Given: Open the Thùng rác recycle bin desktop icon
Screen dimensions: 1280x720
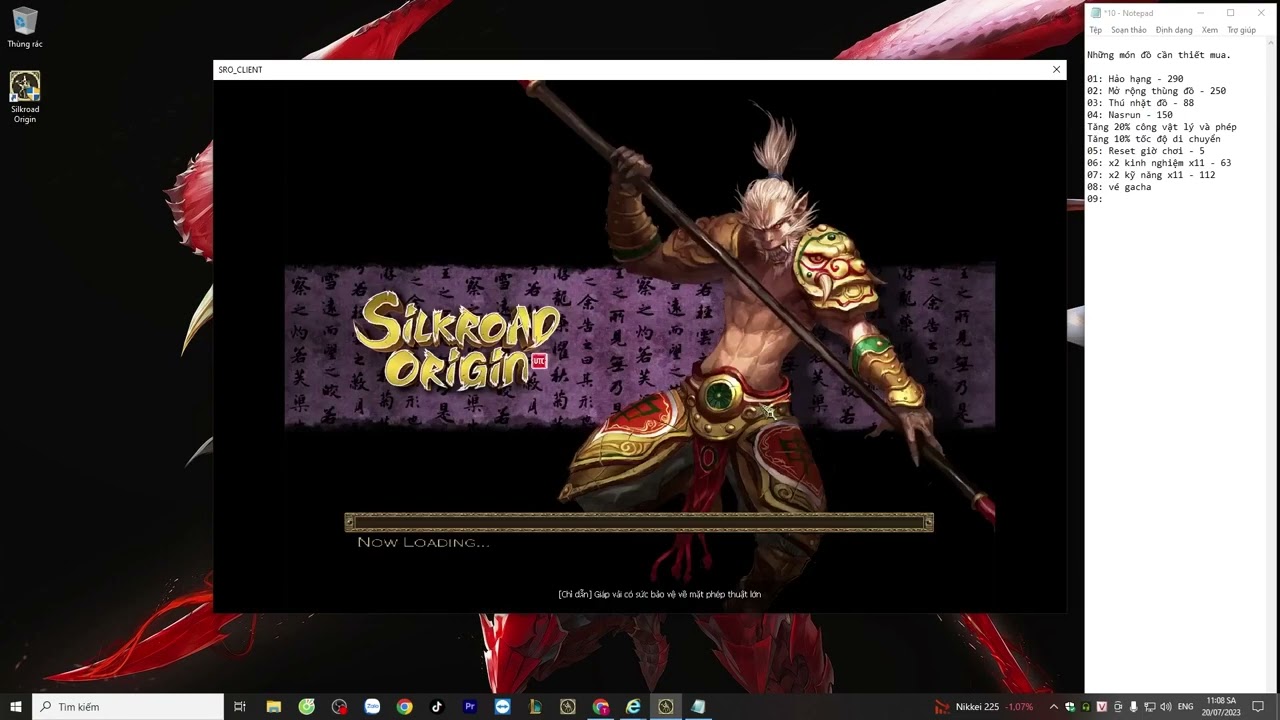Looking at the screenshot, I should pos(25,28).
